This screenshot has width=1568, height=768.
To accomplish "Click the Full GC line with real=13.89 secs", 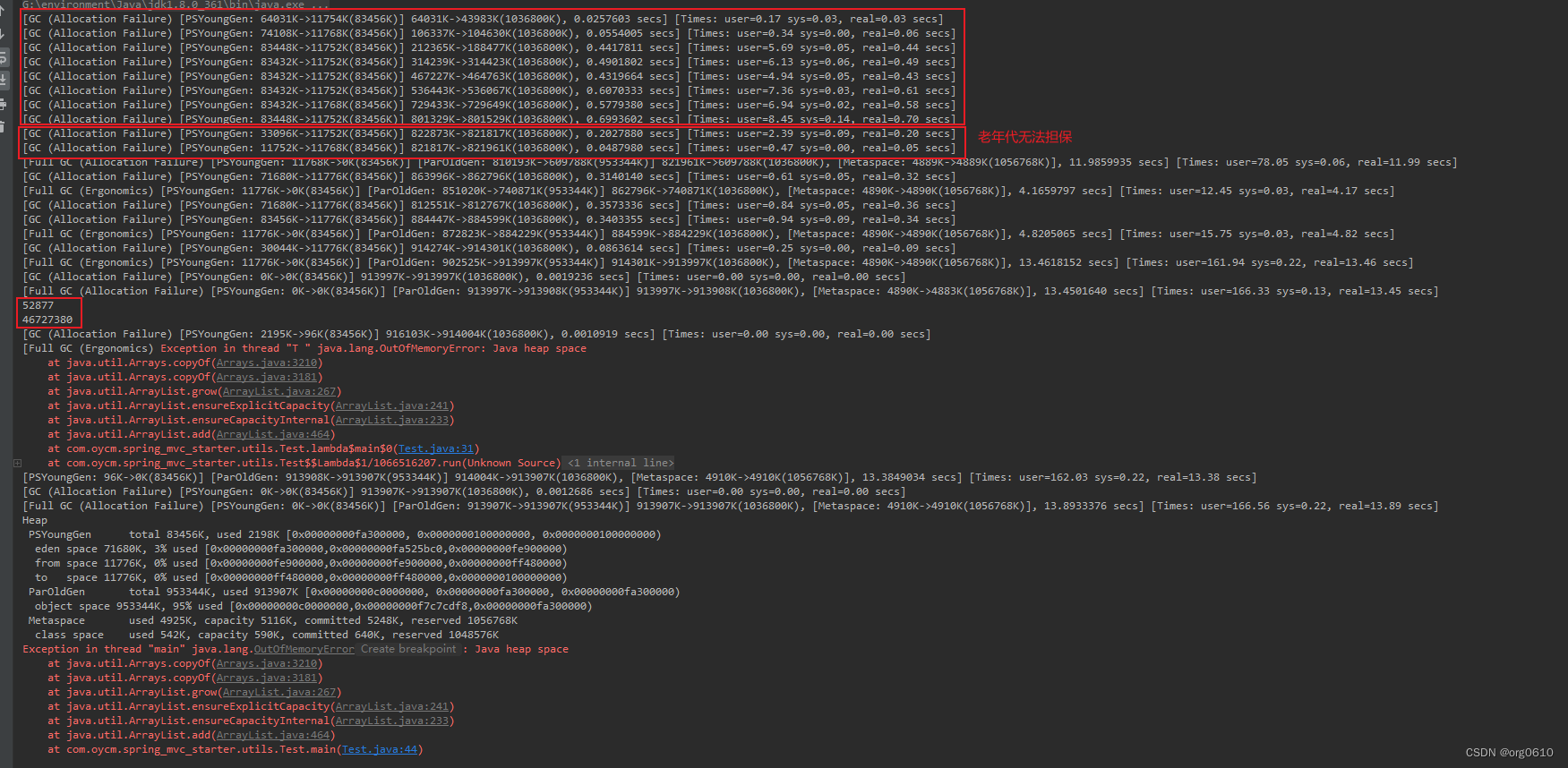I will [x=731, y=506].
